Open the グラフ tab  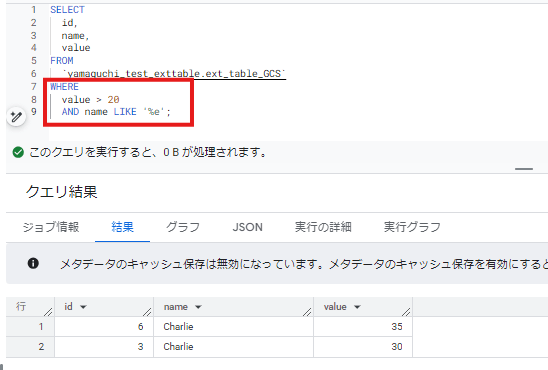[x=183, y=227]
